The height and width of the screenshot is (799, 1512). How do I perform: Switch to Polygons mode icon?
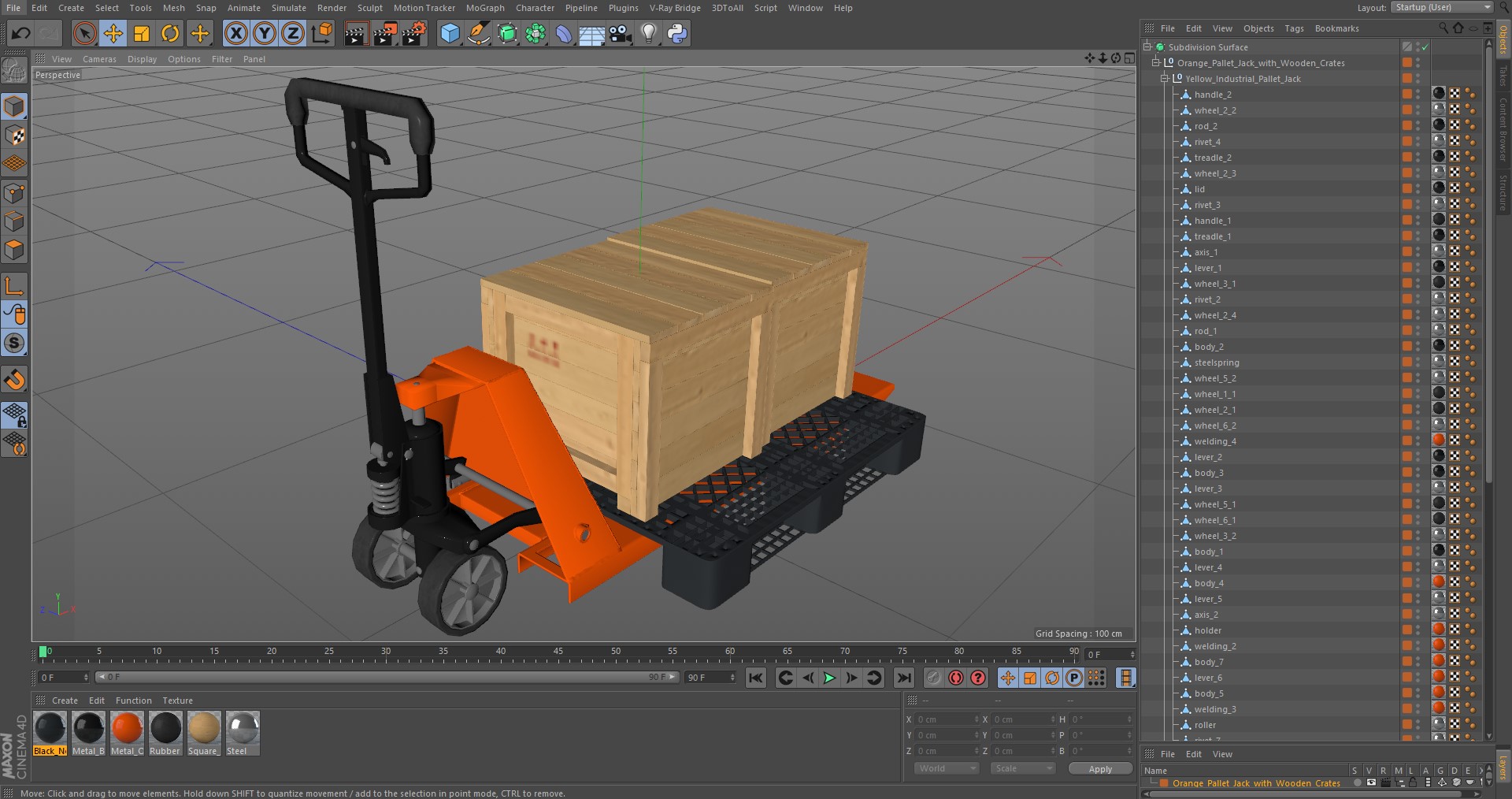14,250
